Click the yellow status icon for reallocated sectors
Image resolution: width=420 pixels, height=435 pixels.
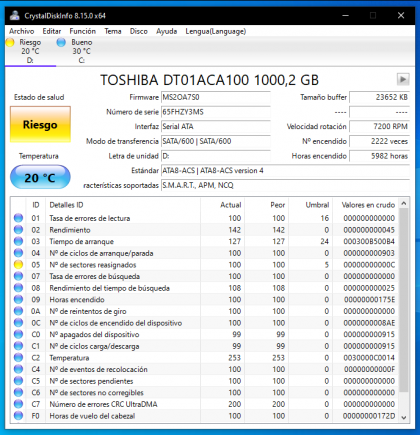point(18,265)
